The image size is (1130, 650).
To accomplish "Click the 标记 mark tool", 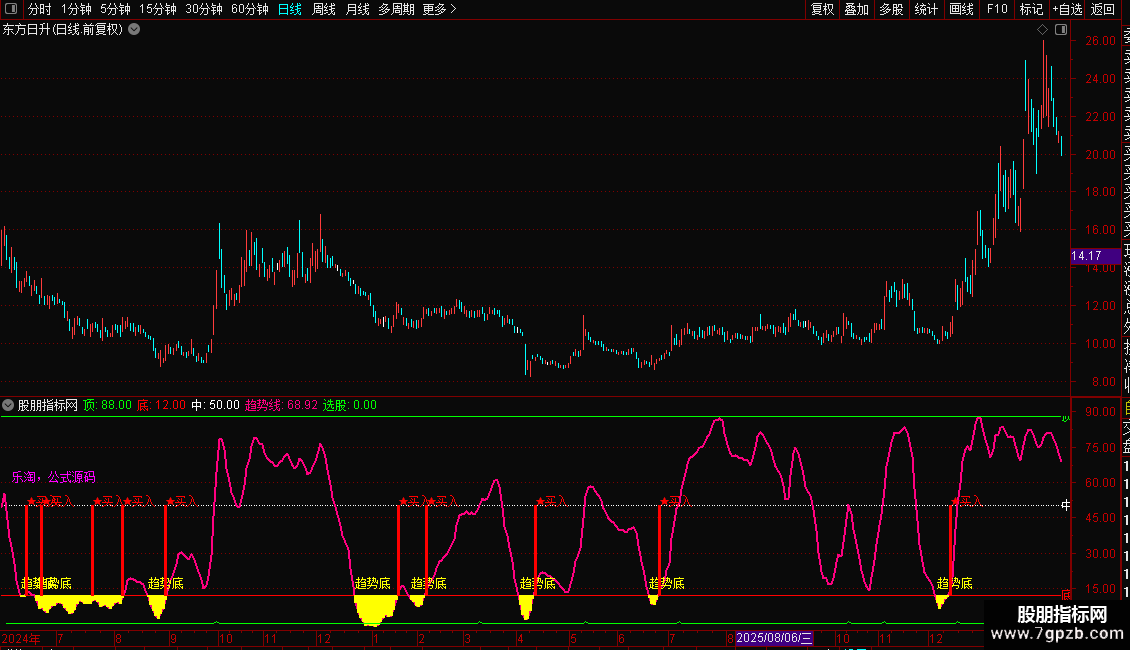I will pyautogui.click(x=1031, y=9).
